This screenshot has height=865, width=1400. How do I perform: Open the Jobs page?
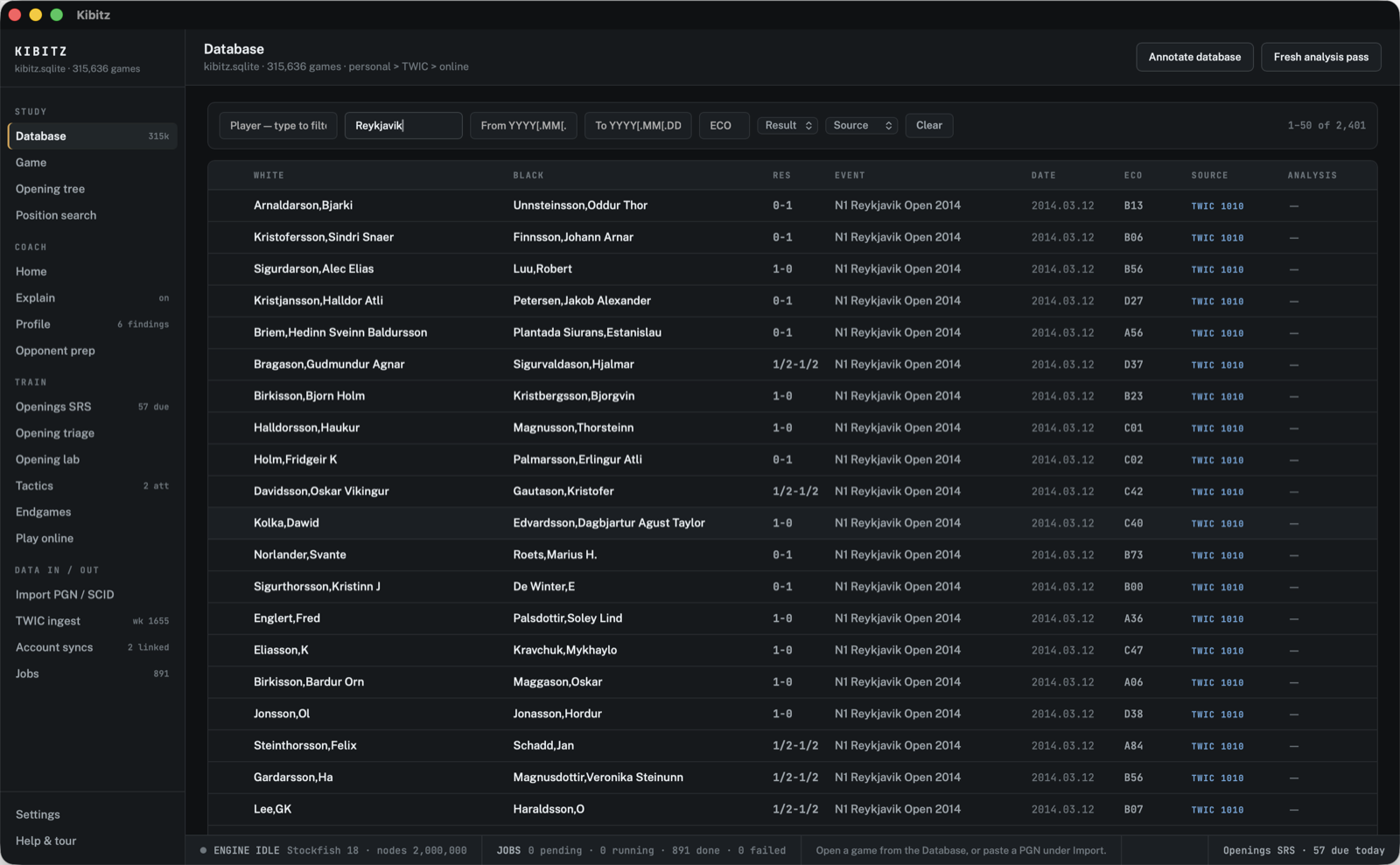pos(92,673)
